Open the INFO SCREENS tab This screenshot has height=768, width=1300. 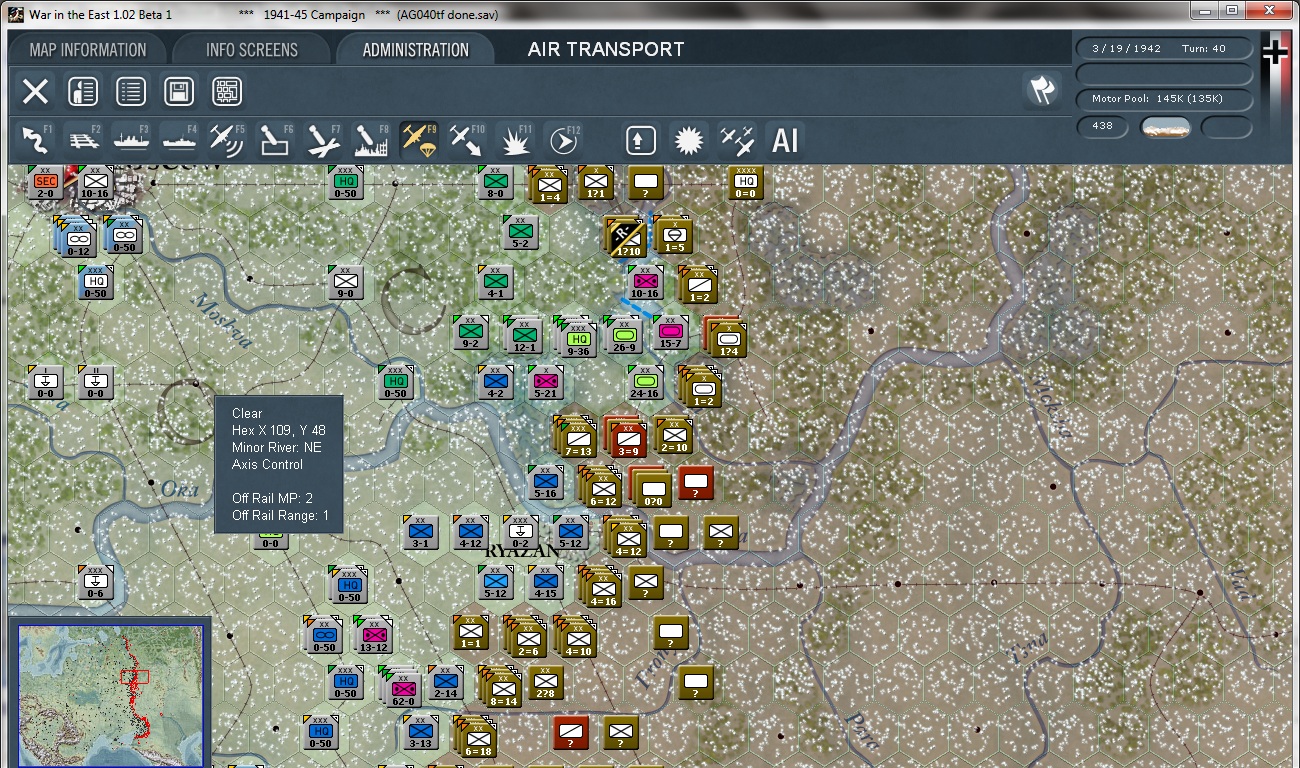pos(252,50)
